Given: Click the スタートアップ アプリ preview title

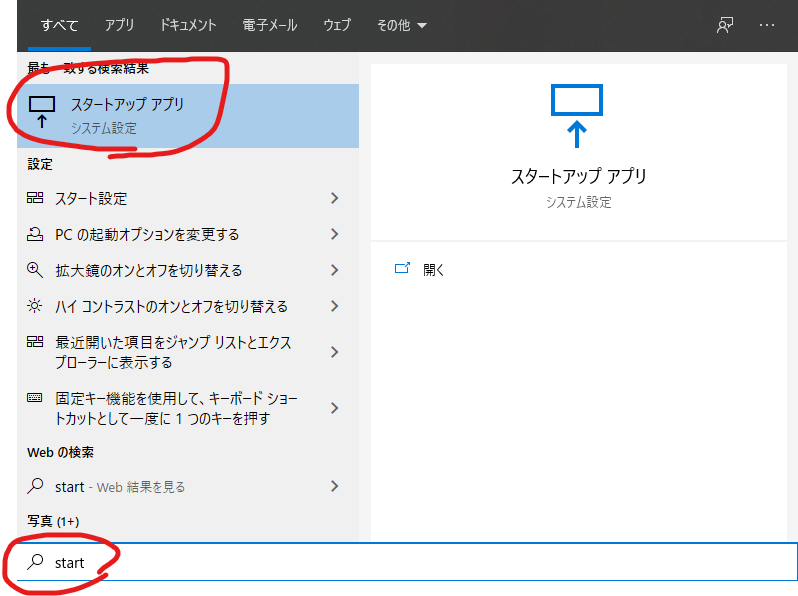Looking at the screenshot, I should (x=579, y=176).
